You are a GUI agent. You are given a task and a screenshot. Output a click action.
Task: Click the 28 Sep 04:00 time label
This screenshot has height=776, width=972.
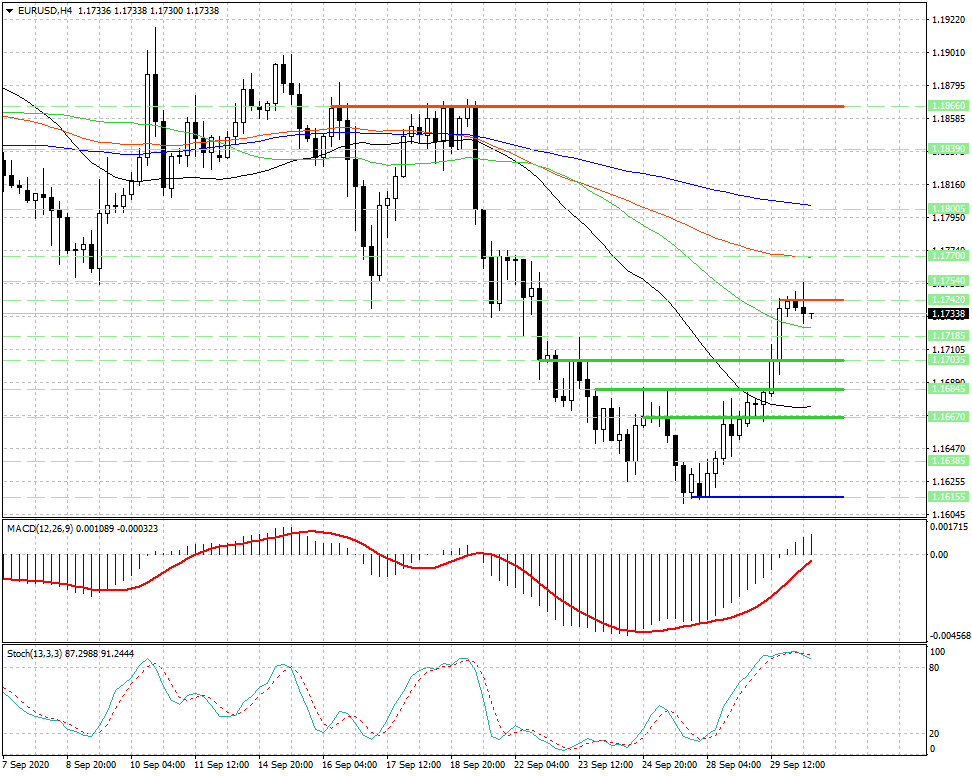coord(734,765)
